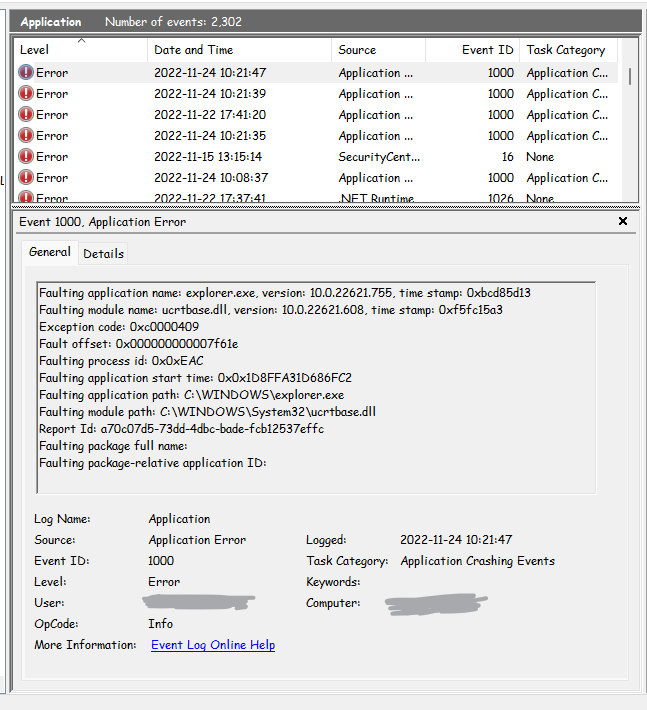Click error icon of SecurityCenter event row

(x=26, y=156)
